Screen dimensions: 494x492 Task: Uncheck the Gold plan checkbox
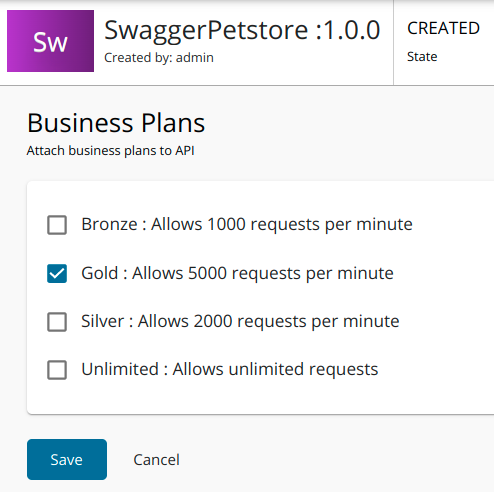(x=57, y=273)
